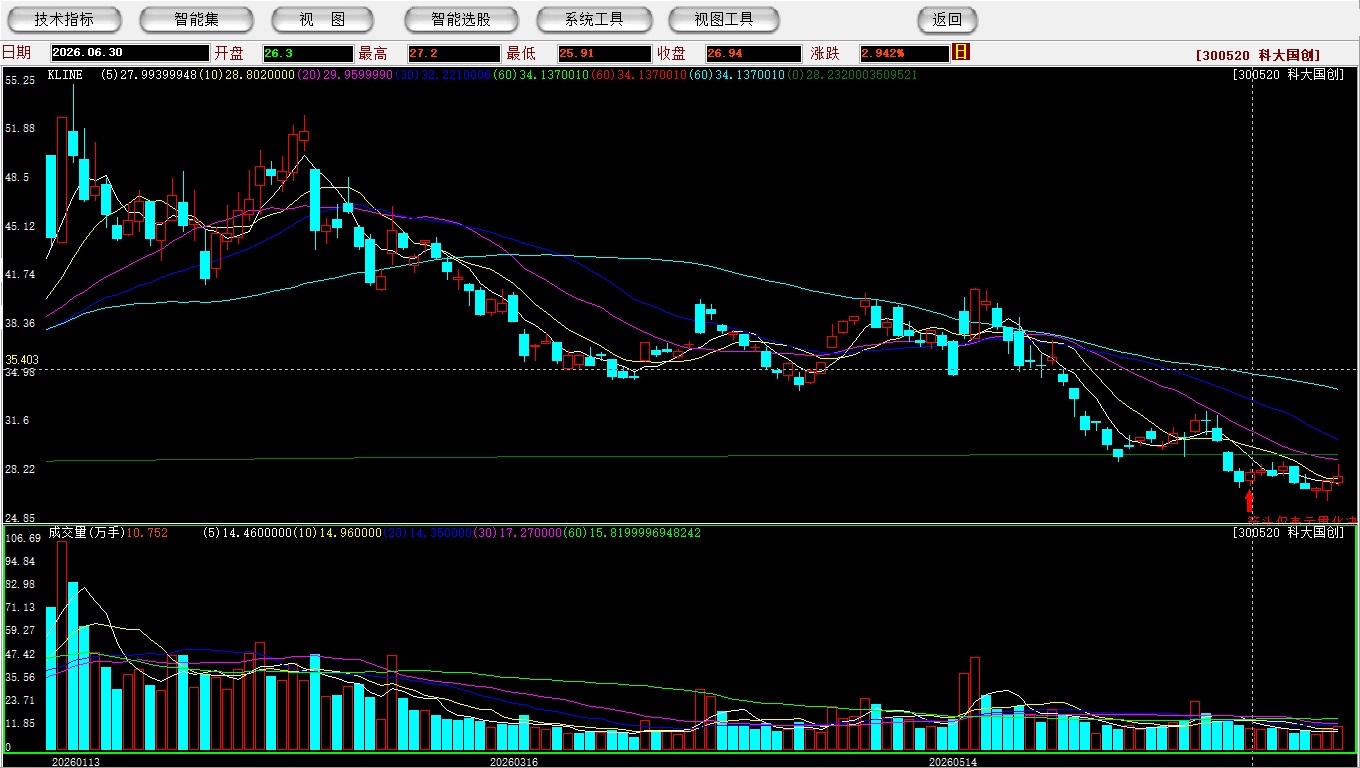Click the volume value 10.752
1360x768 pixels.
coord(147,533)
